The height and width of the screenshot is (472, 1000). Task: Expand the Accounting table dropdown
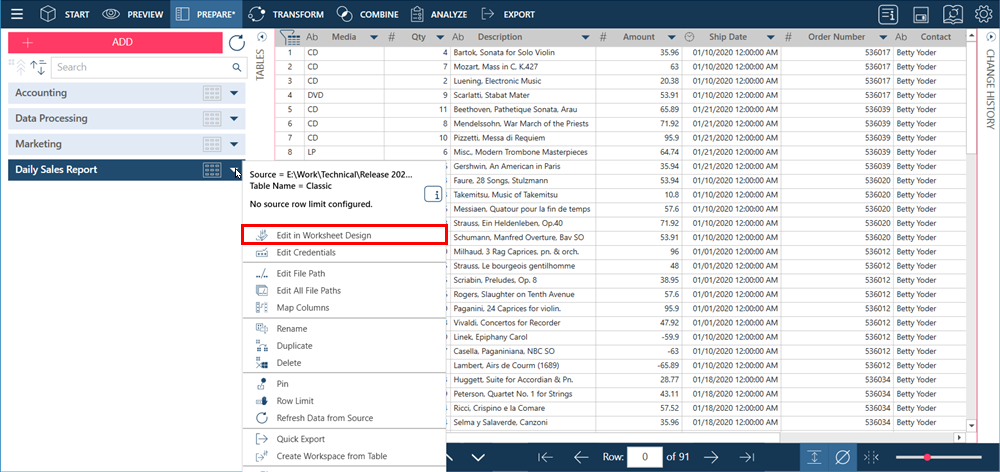pos(234,93)
